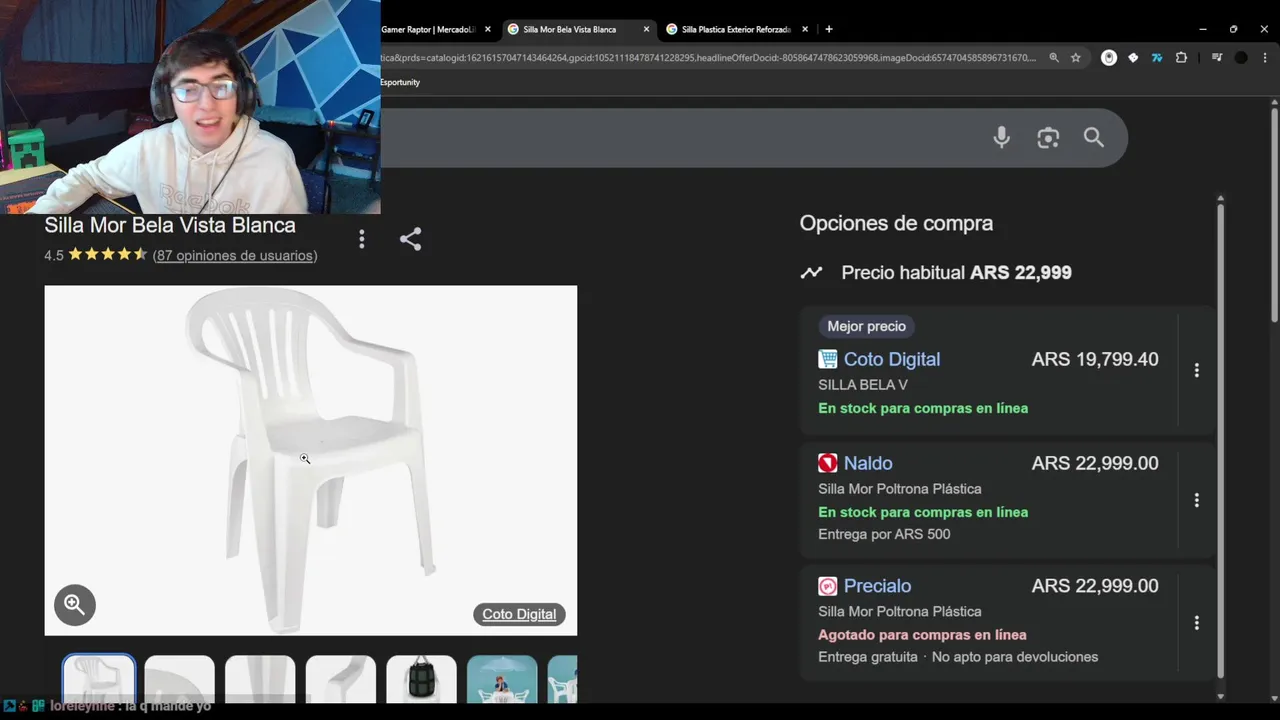This screenshot has width=1280, height=720.
Task: Select the beach scene thumbnail
Action: click(x=502, y=678)
